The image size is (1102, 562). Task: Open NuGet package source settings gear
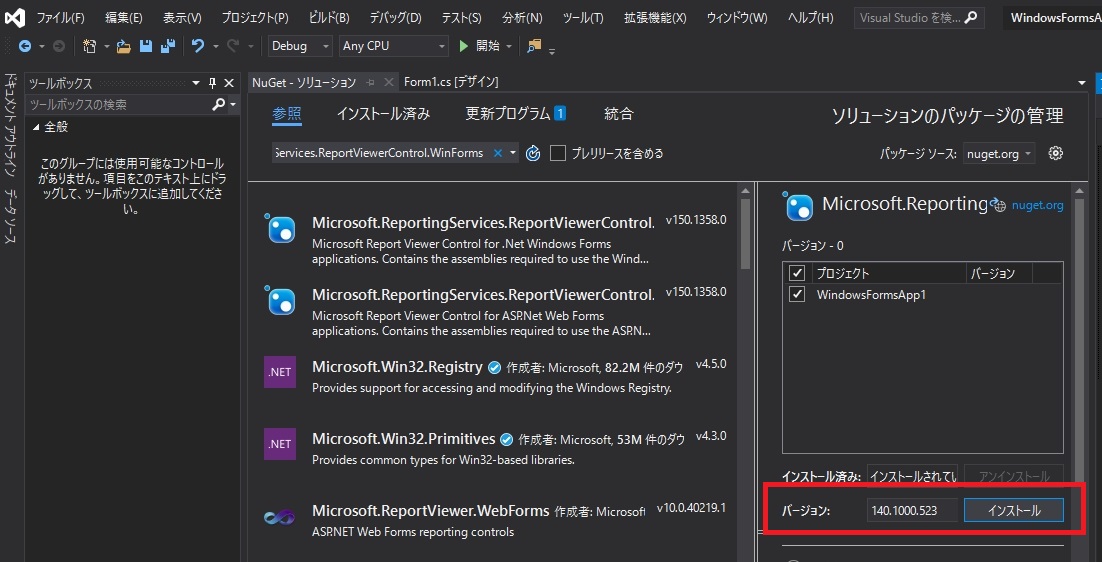coord(1055,153)
